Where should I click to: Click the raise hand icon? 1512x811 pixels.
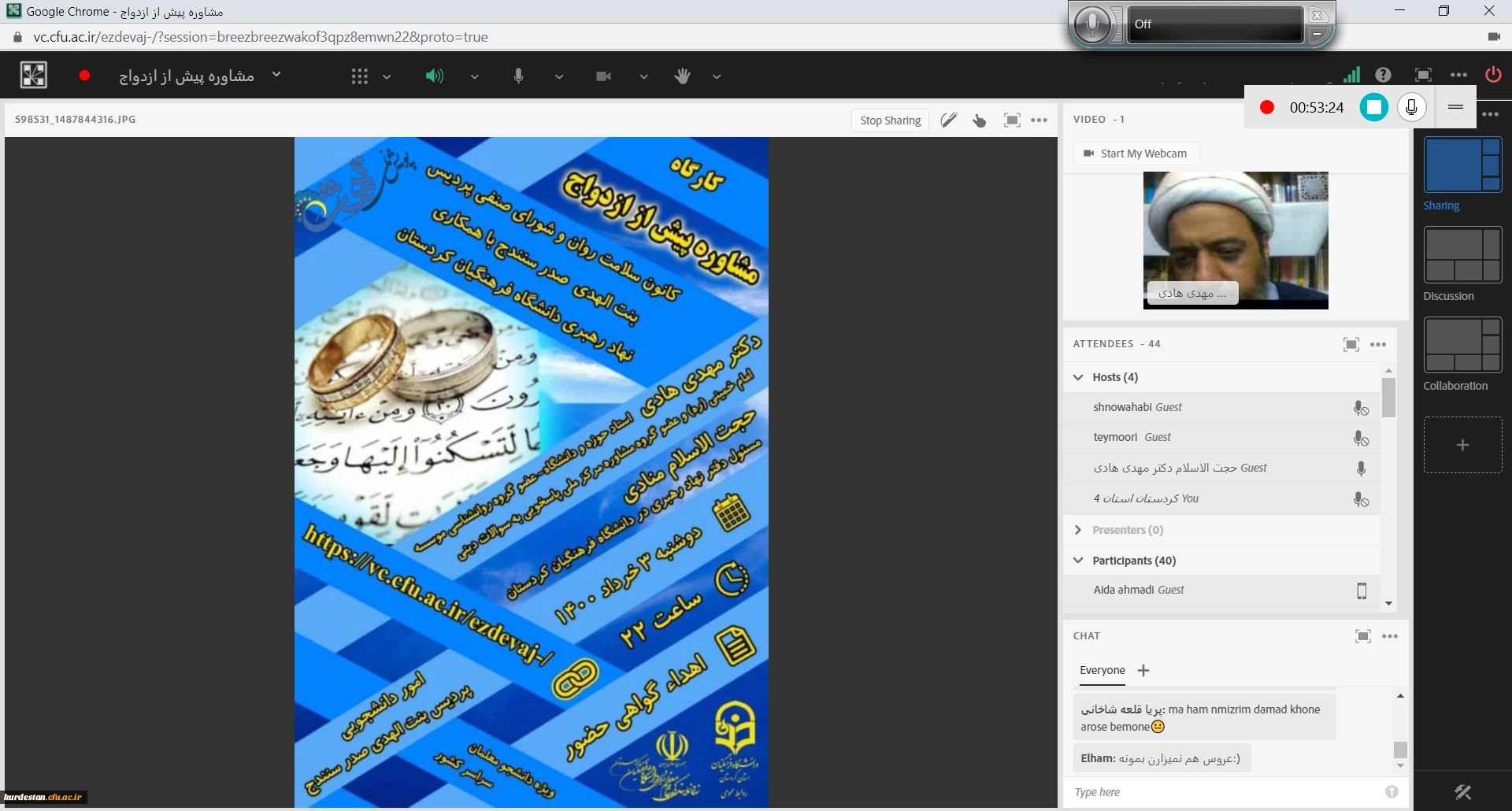point(683,76)
